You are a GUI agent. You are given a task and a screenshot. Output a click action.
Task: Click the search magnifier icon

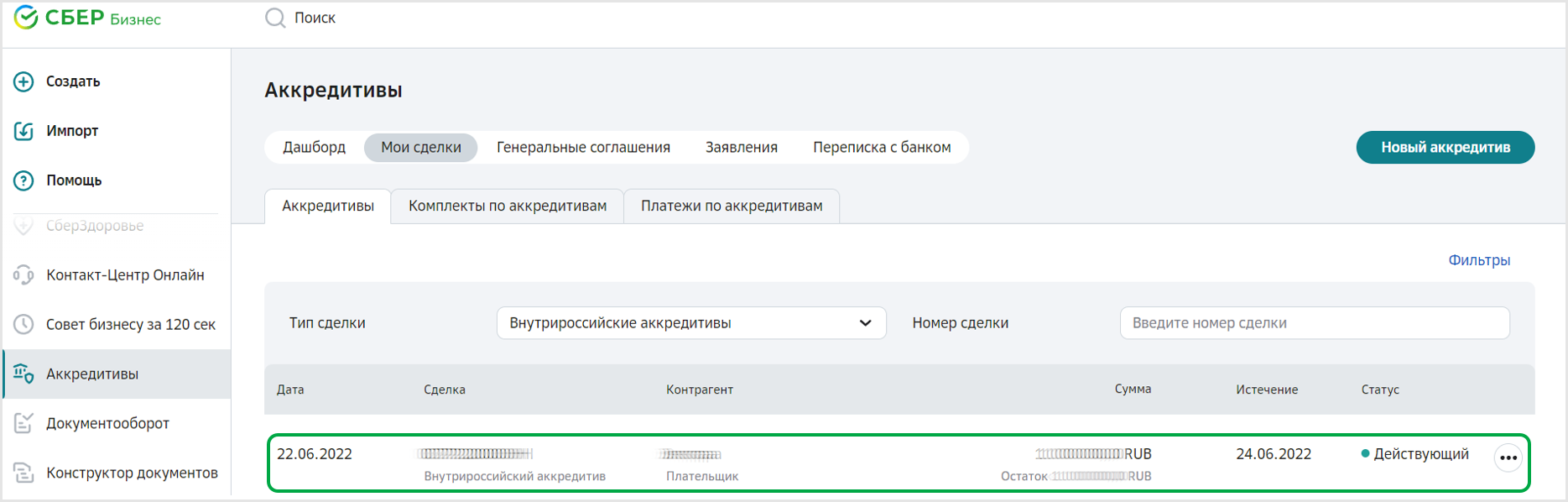click(x=275, y=18)
